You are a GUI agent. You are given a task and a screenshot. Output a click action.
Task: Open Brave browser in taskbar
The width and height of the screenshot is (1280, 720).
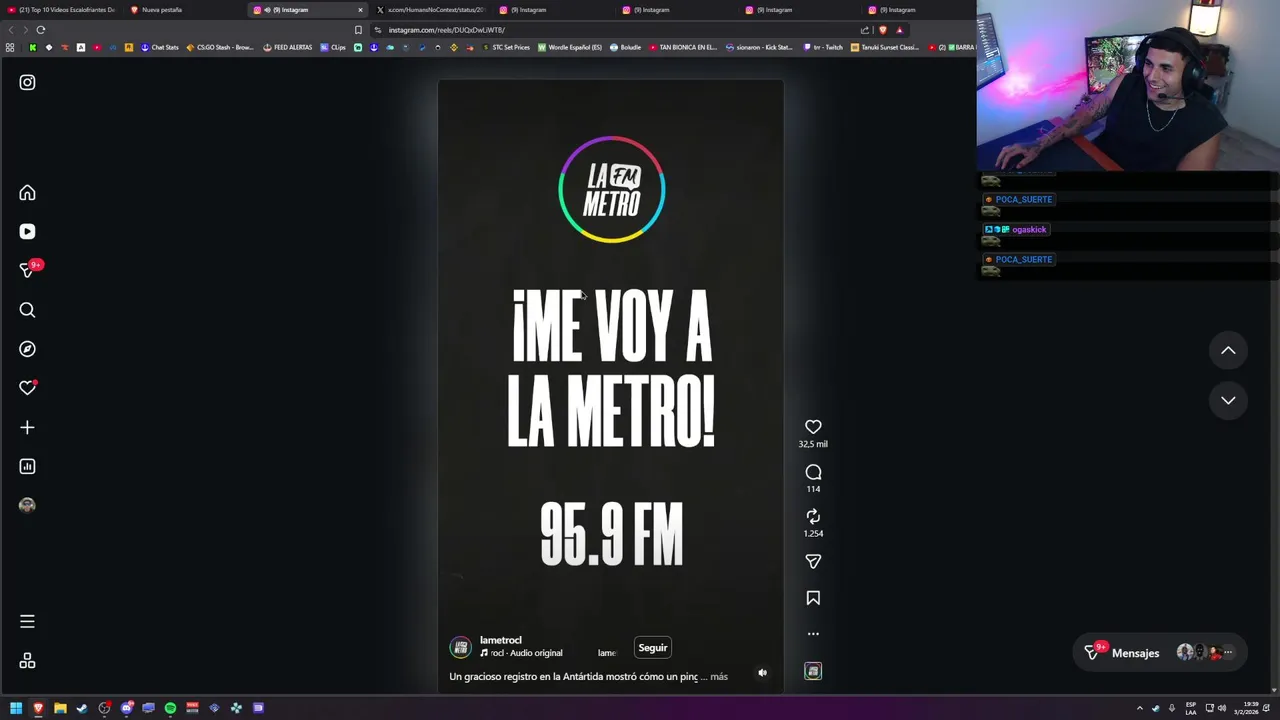(x=38, y=708)
